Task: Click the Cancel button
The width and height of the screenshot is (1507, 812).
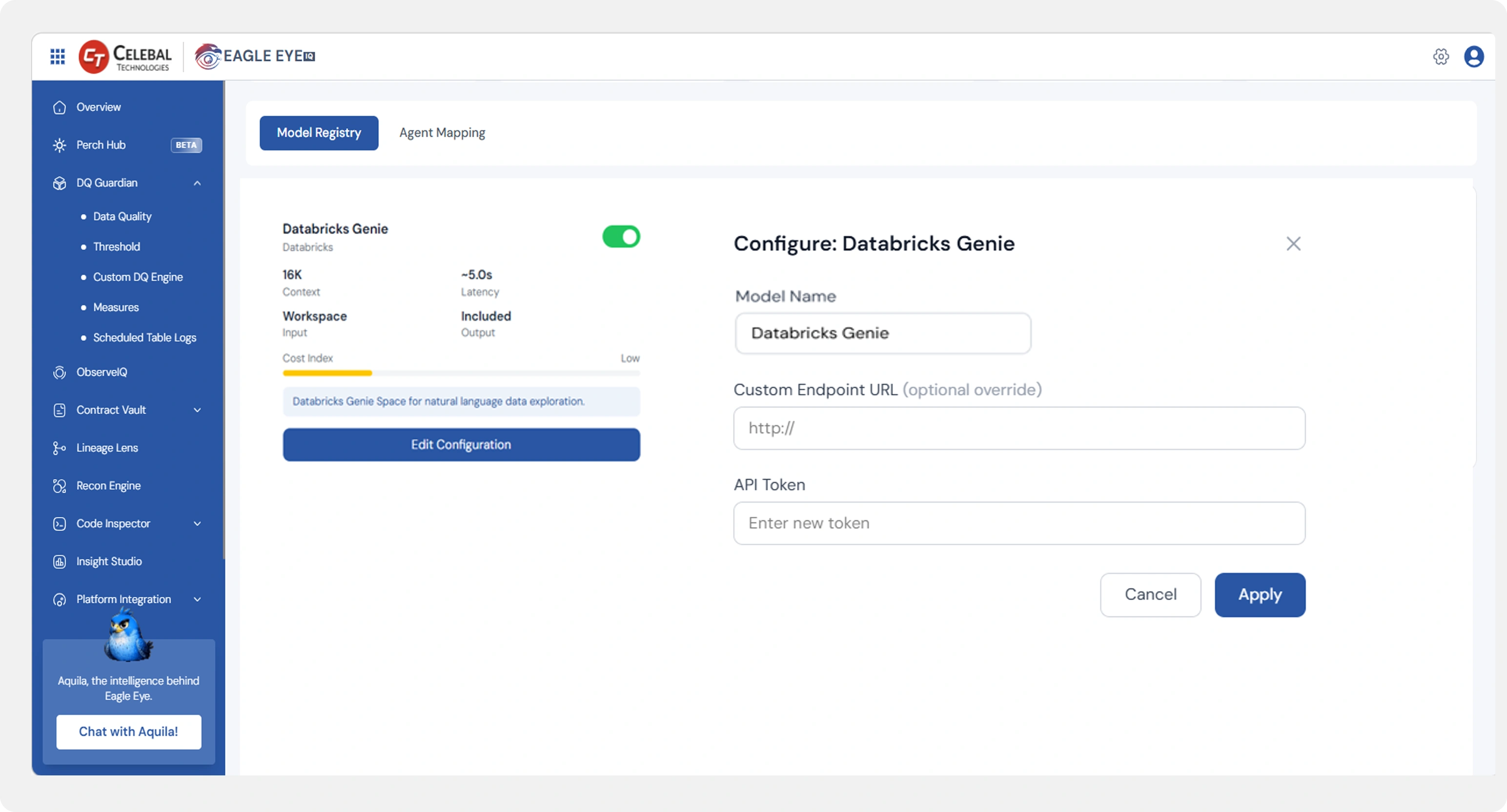Action: [x=1150, y=595]
